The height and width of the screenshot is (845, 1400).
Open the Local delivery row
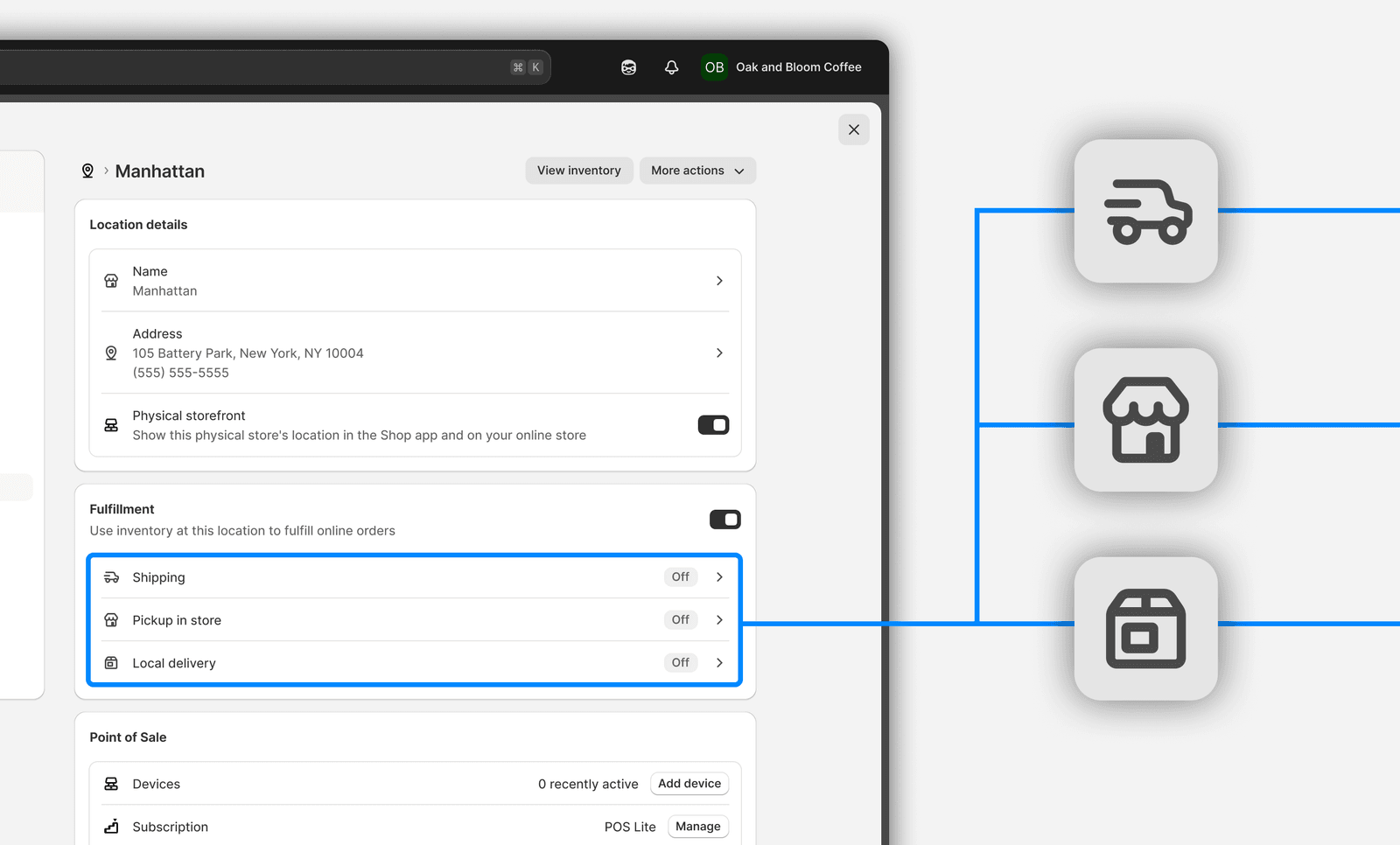[x=416, y=663]
